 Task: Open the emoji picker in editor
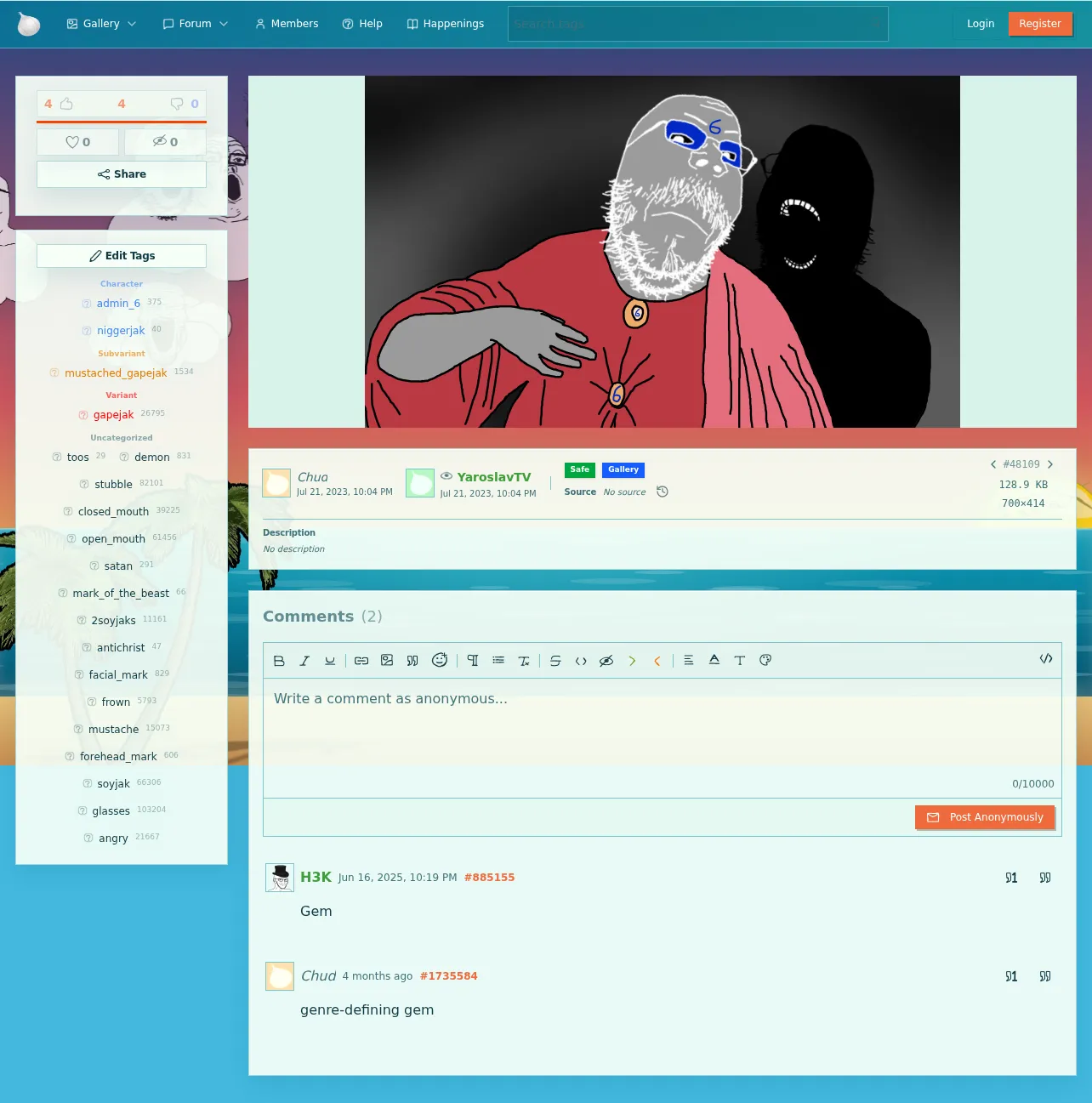[440, 661]
